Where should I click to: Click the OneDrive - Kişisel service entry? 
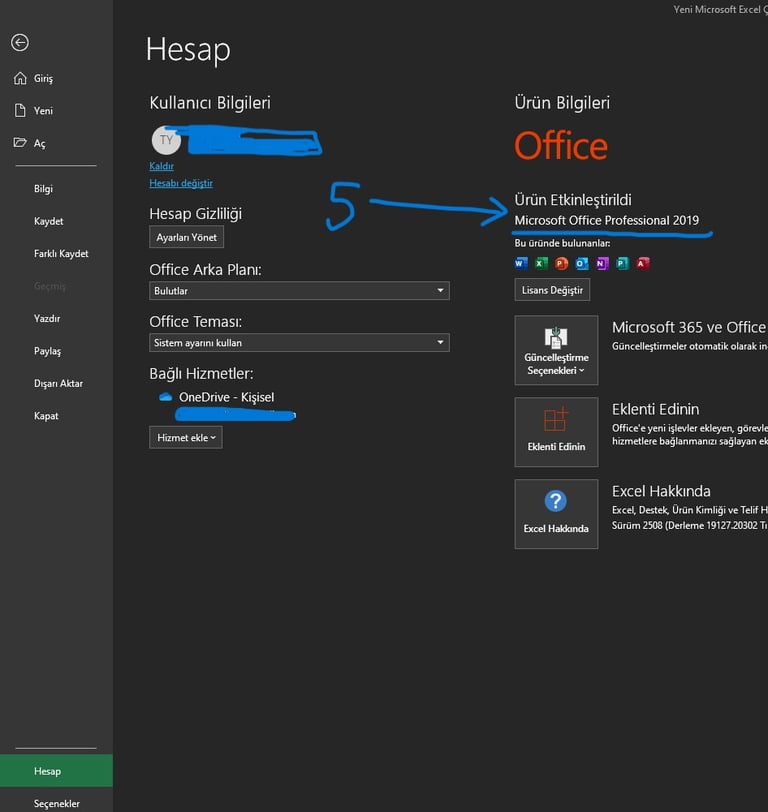[226, 397]
